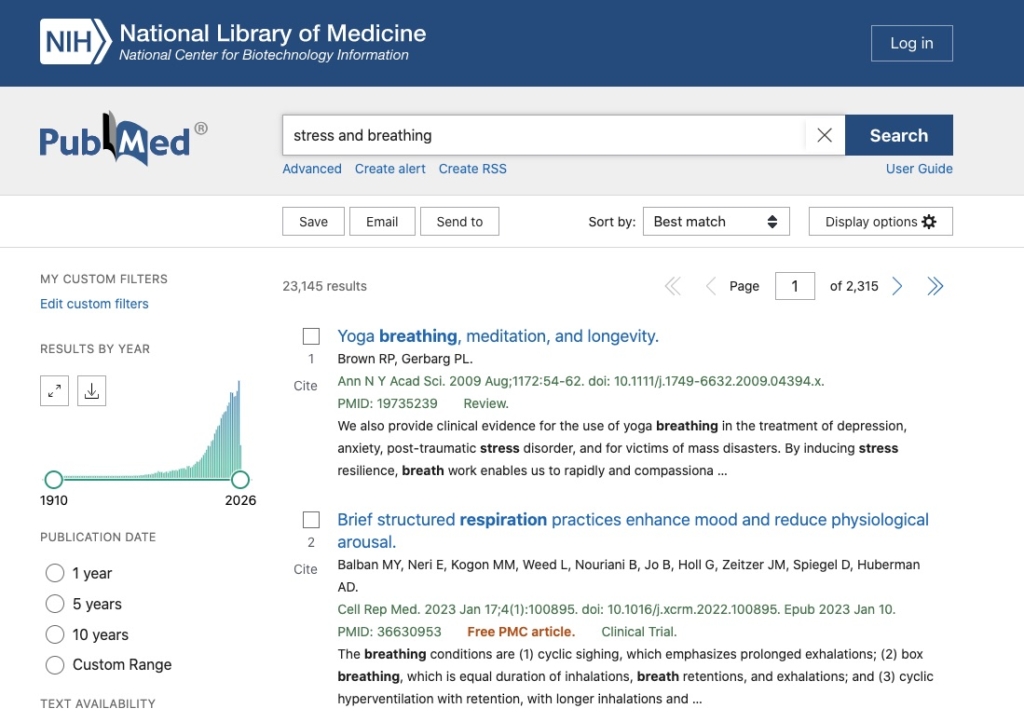Screen dimensions: 1024x722
Task: Go to the first results page arrow
Action: click(672, 287)
